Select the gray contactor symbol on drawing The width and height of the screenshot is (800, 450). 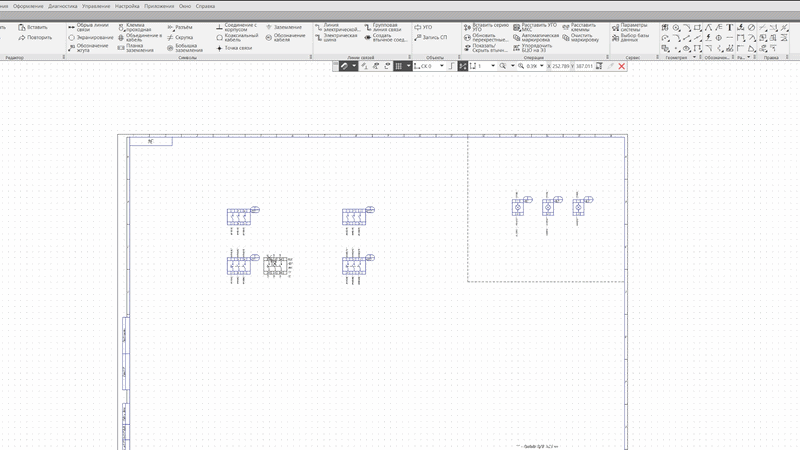(276, 266)
